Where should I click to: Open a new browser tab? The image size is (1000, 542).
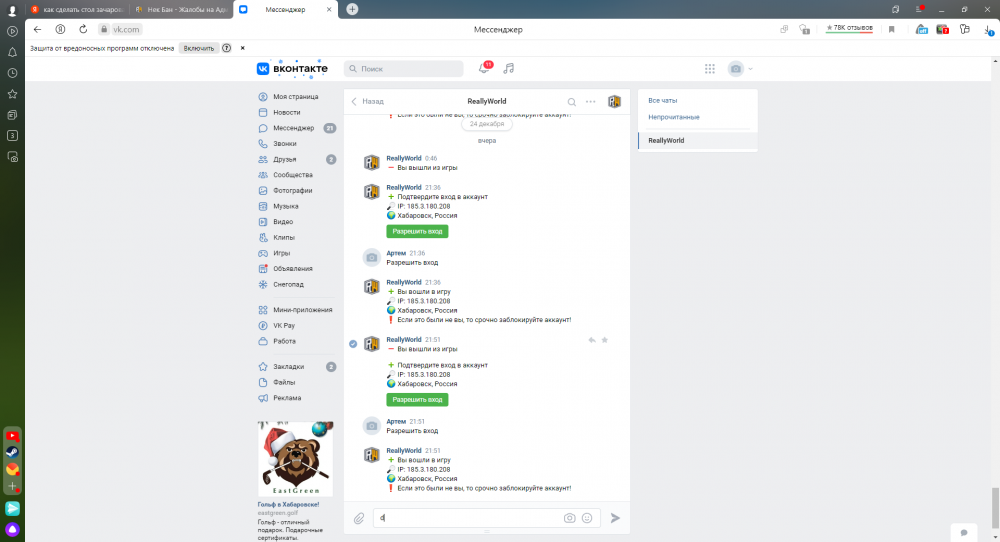352,9
